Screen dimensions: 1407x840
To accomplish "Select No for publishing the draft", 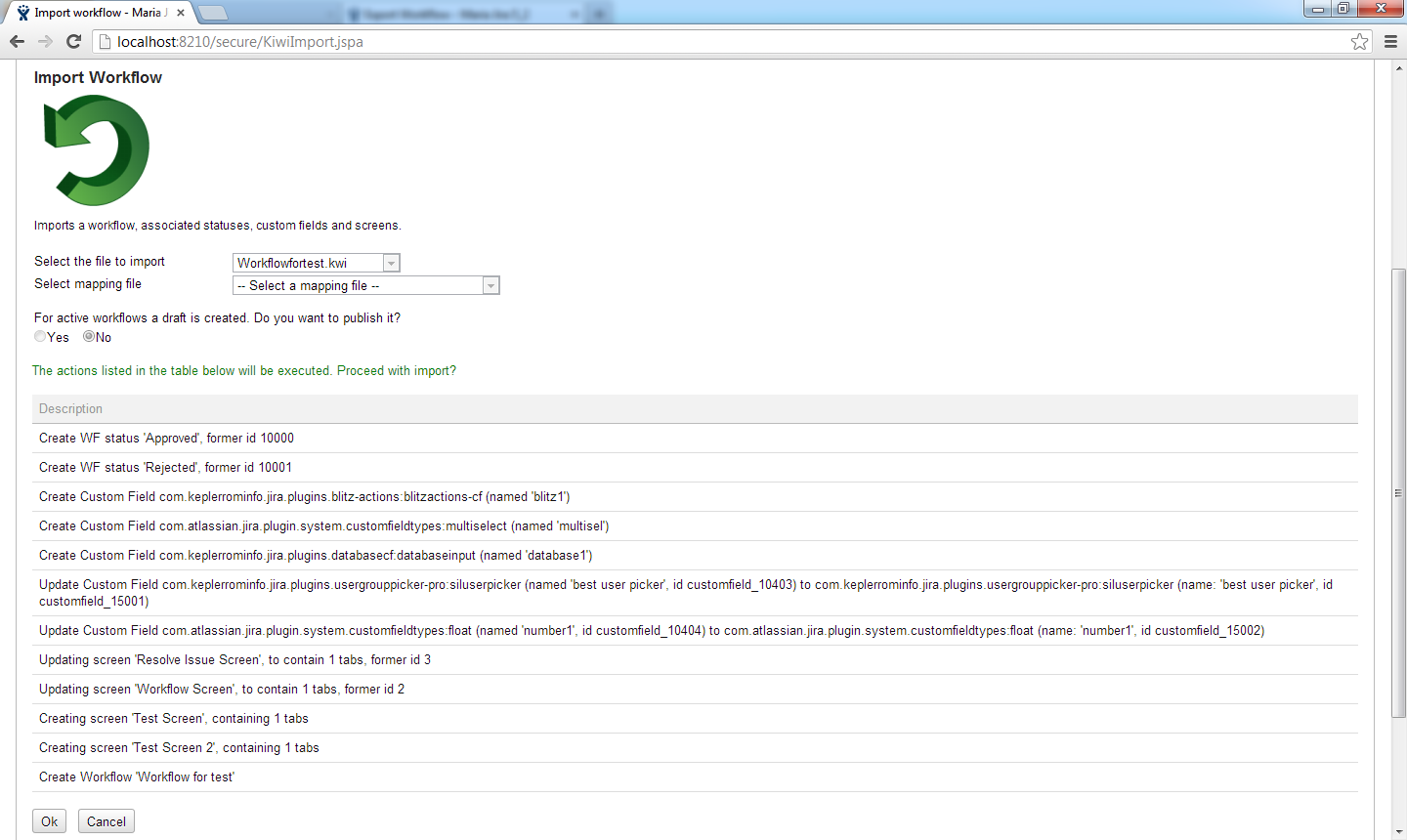I will pos(89,336).
